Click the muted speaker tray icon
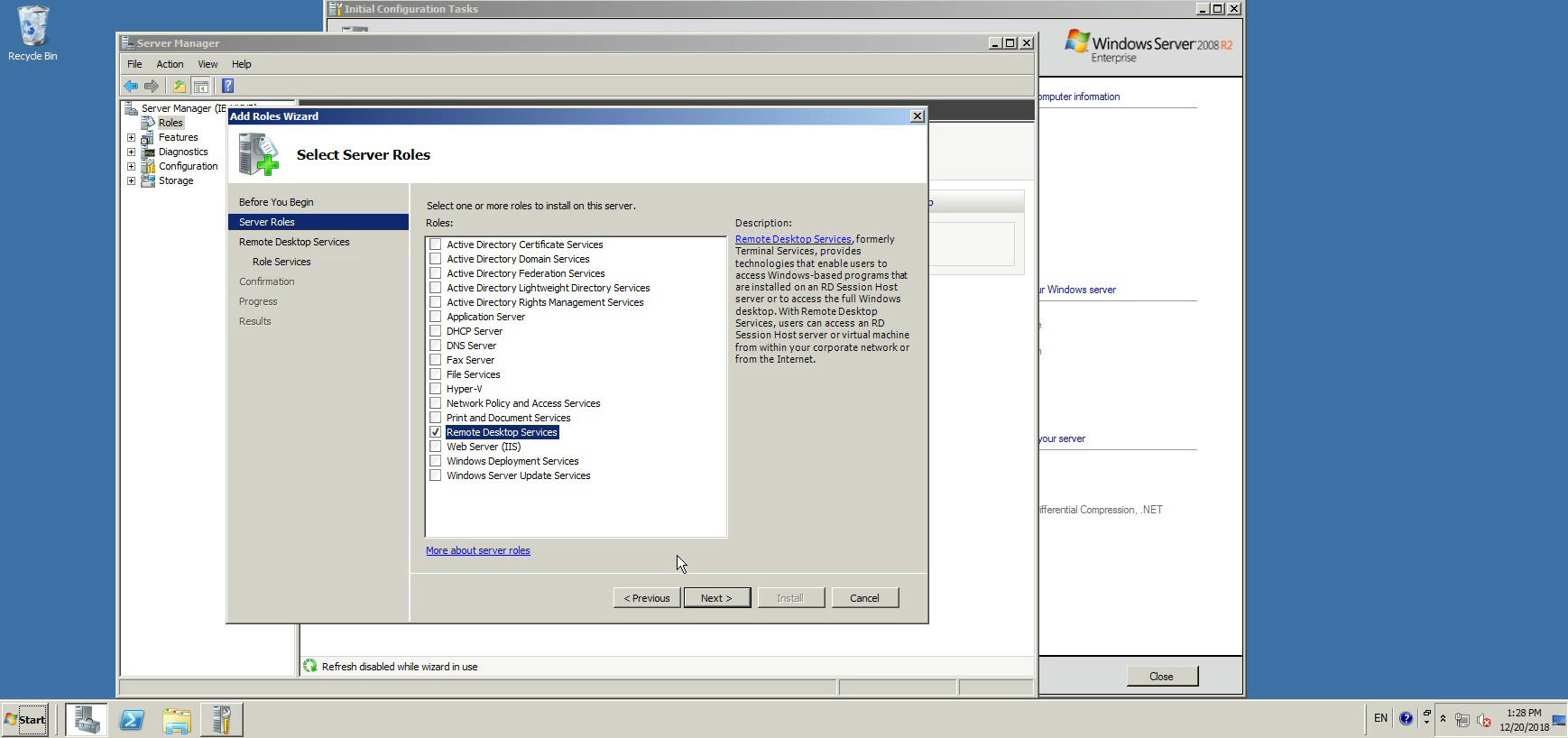Viewport: 1568px width, 738px height. click(x=1483, y=720)
